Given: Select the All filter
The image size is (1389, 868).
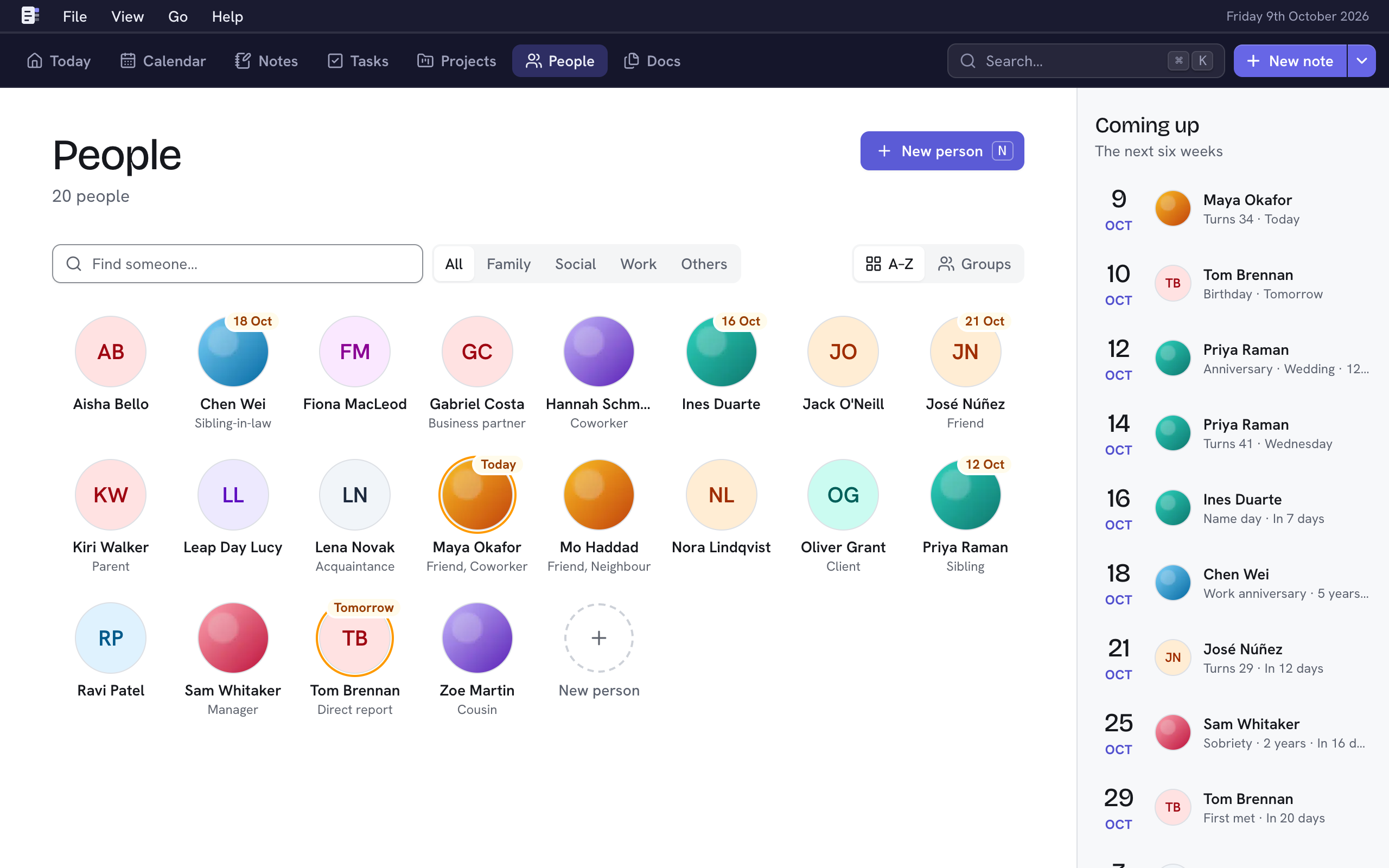Looking at the screenshot, I should (454, 264).
